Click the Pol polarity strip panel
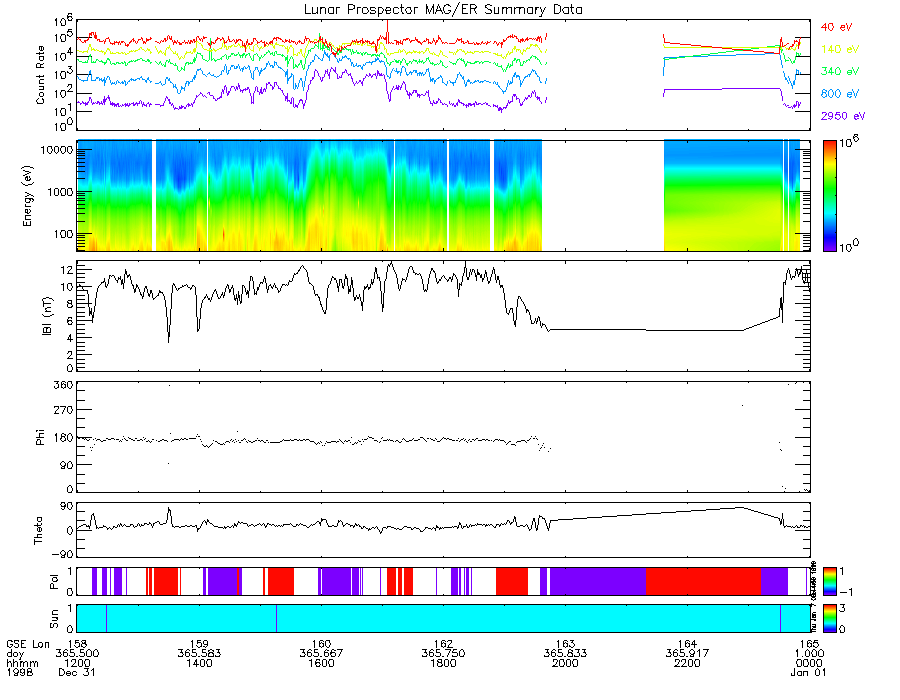This screenshot has width=900, height=700. tap(443, 581)
